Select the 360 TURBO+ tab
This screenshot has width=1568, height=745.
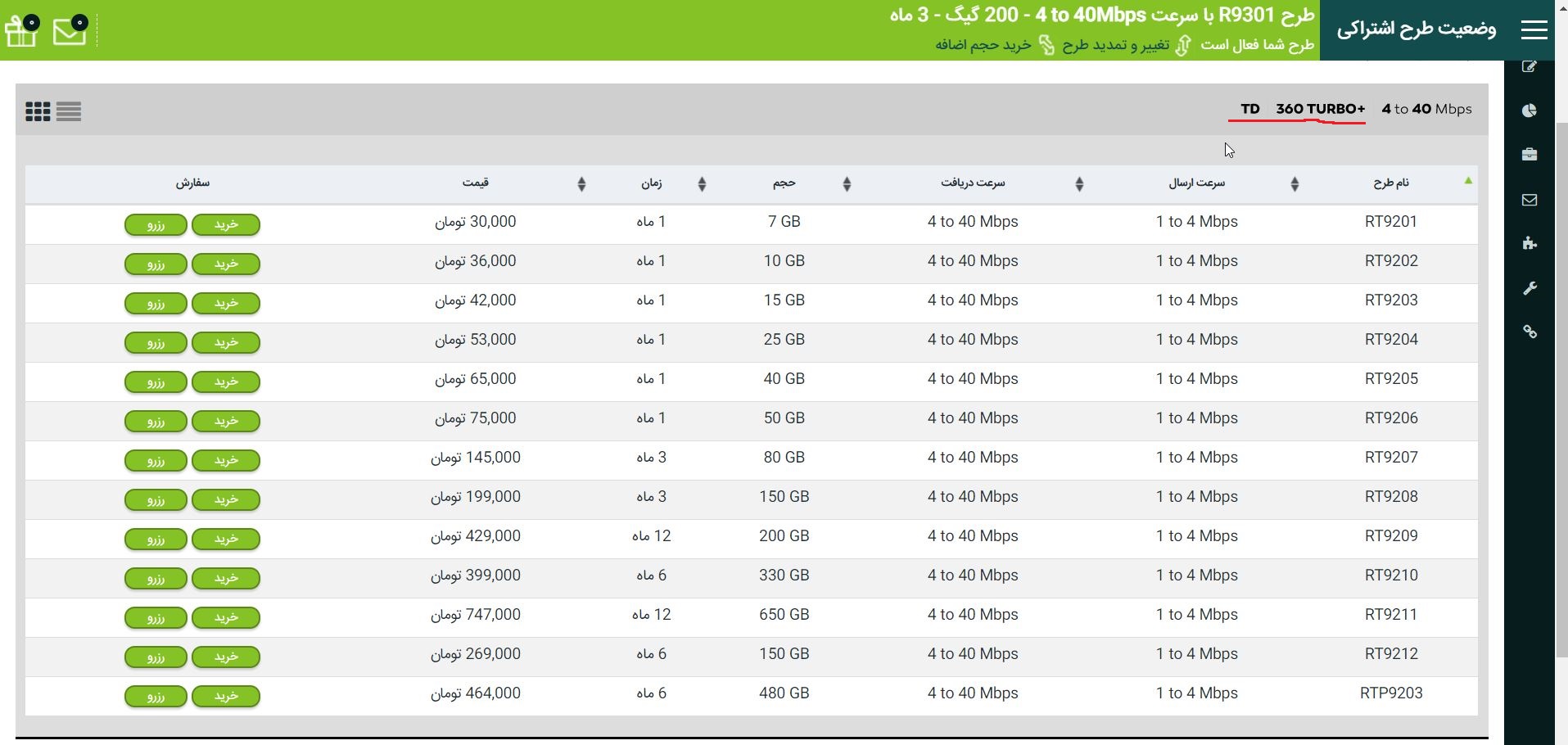[1320, 109]
